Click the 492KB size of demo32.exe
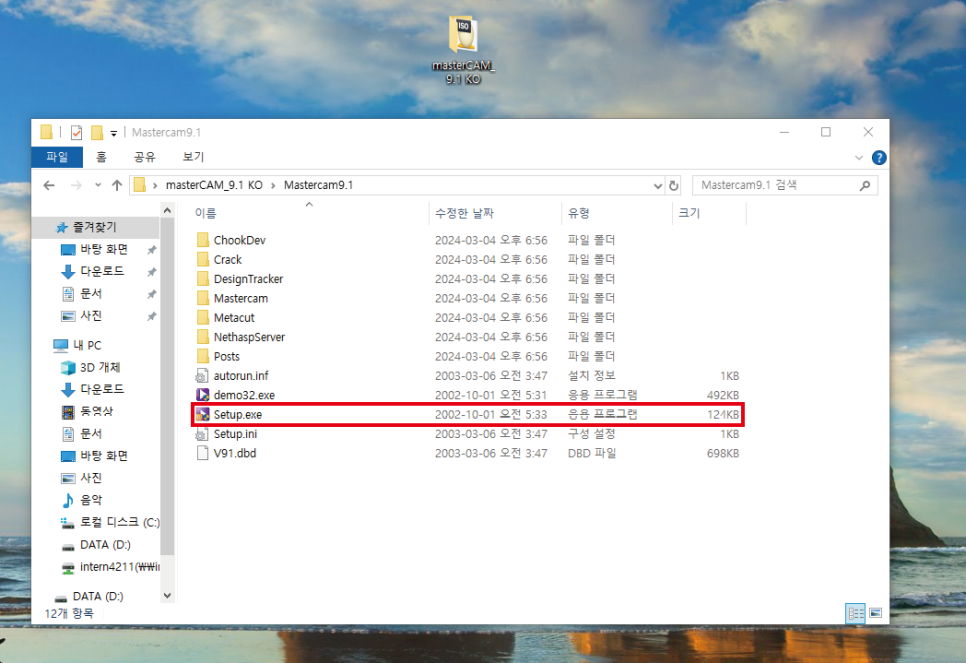 click(723, 395)
